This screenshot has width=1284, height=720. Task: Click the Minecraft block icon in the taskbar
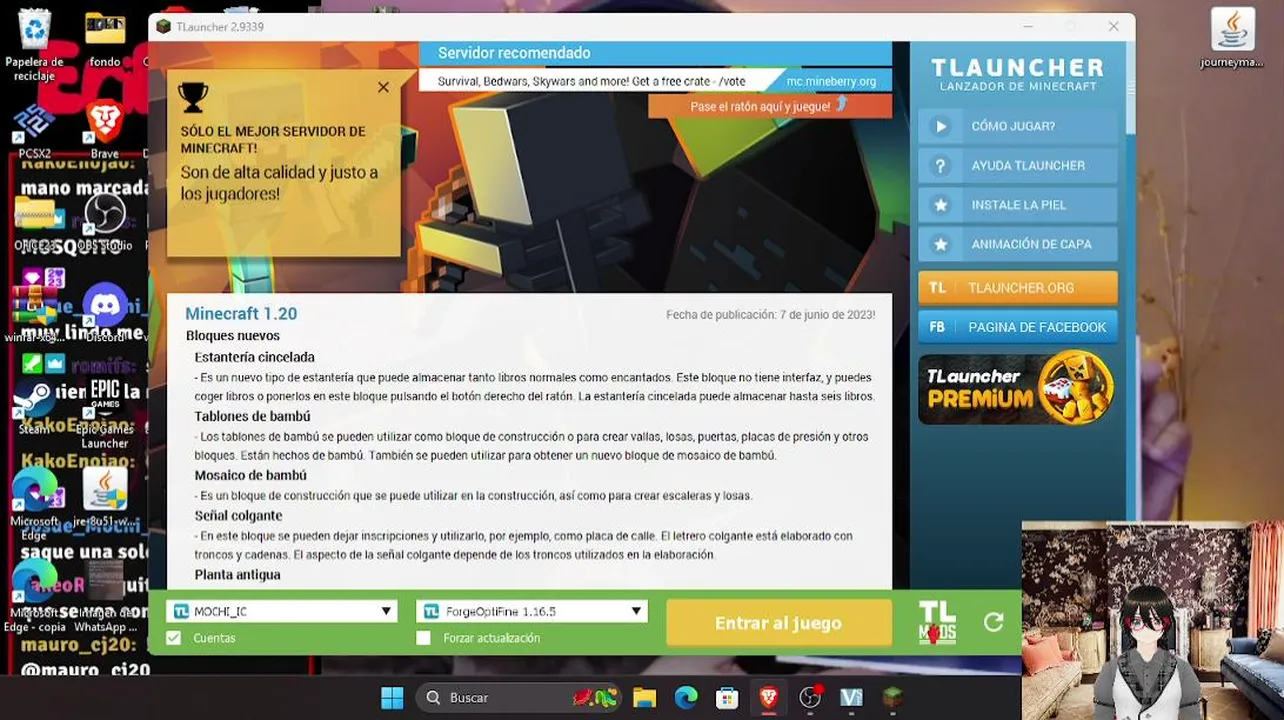[893, 697]
